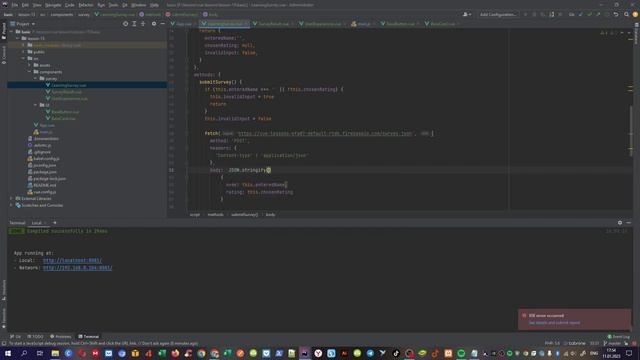Open user account icon in toolbar
This screenshot has height=360, width=640.
point(467,15)
